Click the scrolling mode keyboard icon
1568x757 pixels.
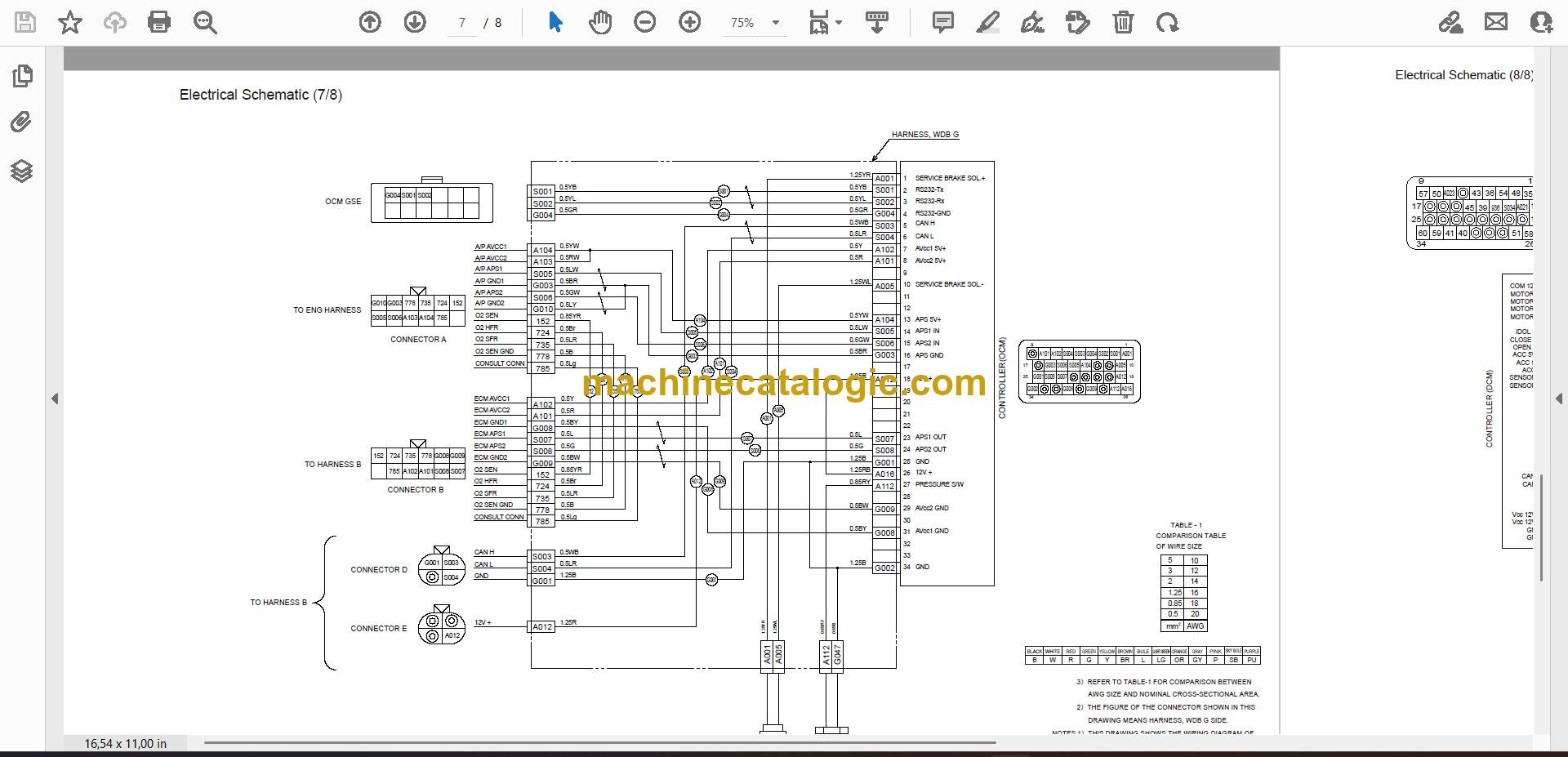click(x=877, y=22)
